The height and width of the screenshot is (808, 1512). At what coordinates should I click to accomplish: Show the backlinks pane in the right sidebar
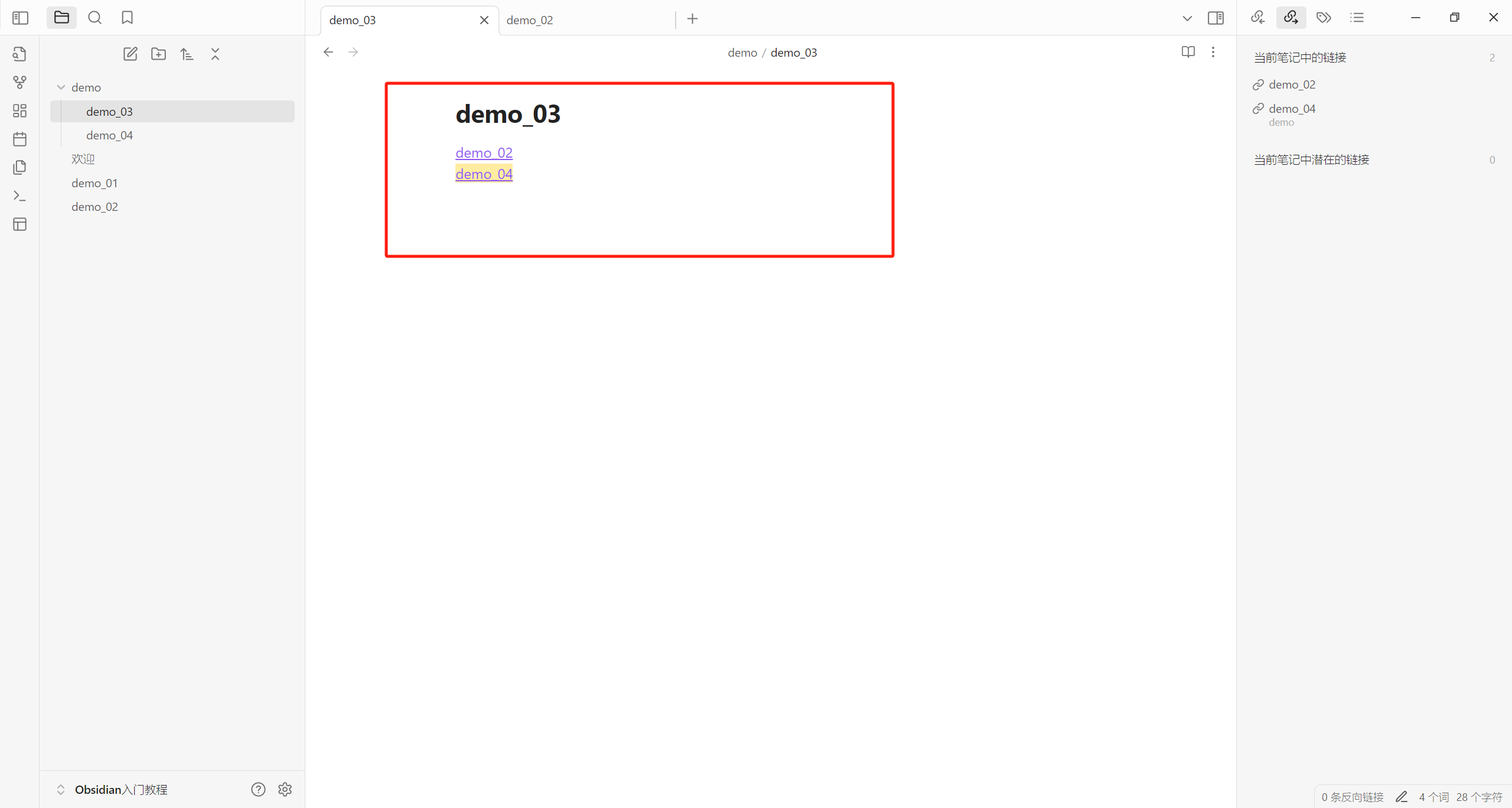[x=1257, y=18]
